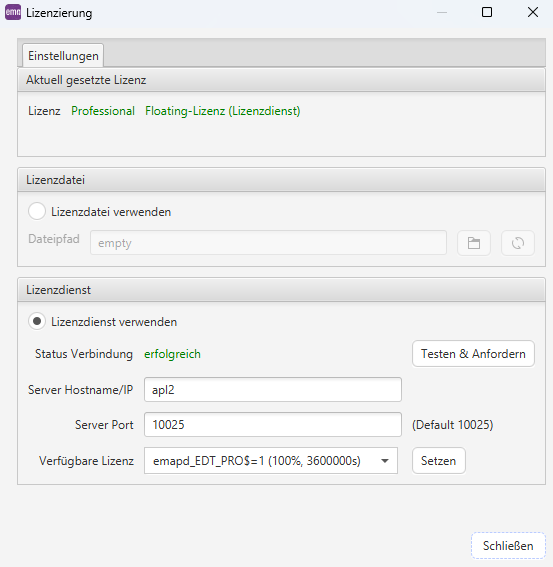Click the refresh icon beside the file path
The width and height of the screenshot is (553, 567).
518,243
